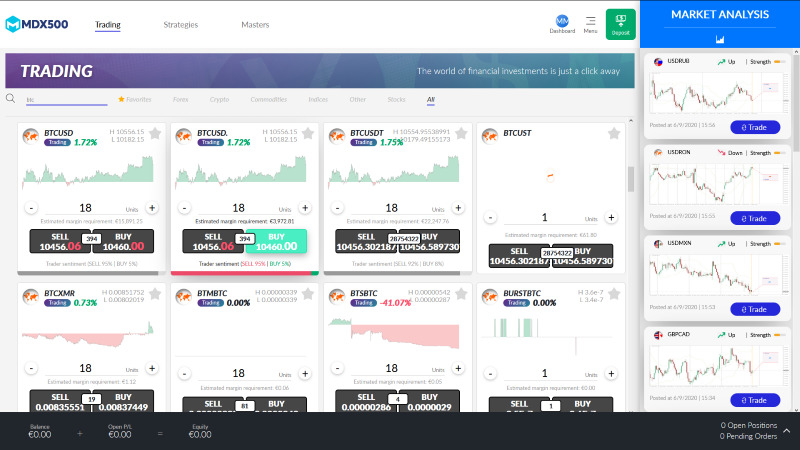The width and height of the screenshot is (800, 450).
Task: Filter by Commodities category
Action: [269, 99]
